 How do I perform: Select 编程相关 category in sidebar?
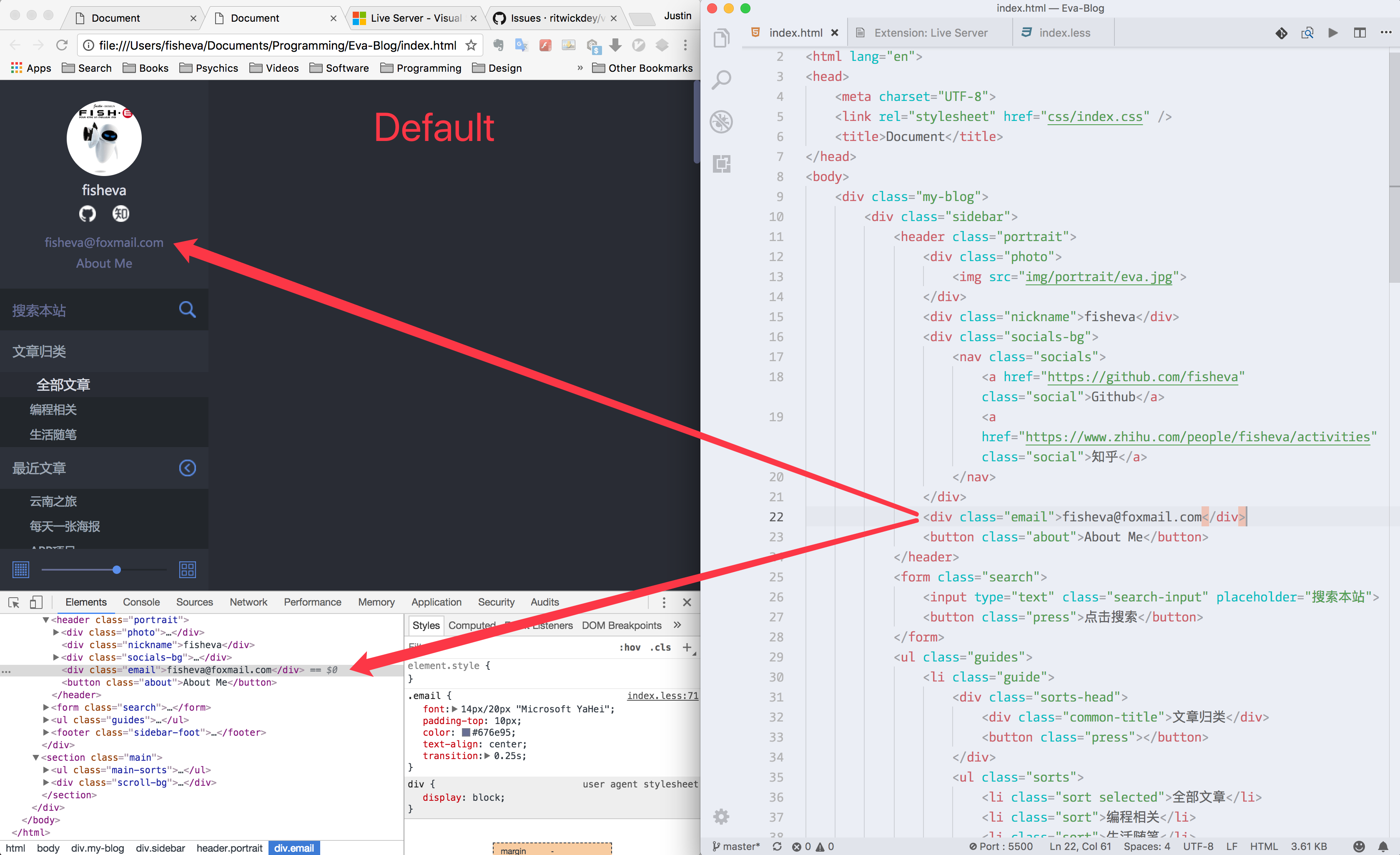click(x=53, y=409)
